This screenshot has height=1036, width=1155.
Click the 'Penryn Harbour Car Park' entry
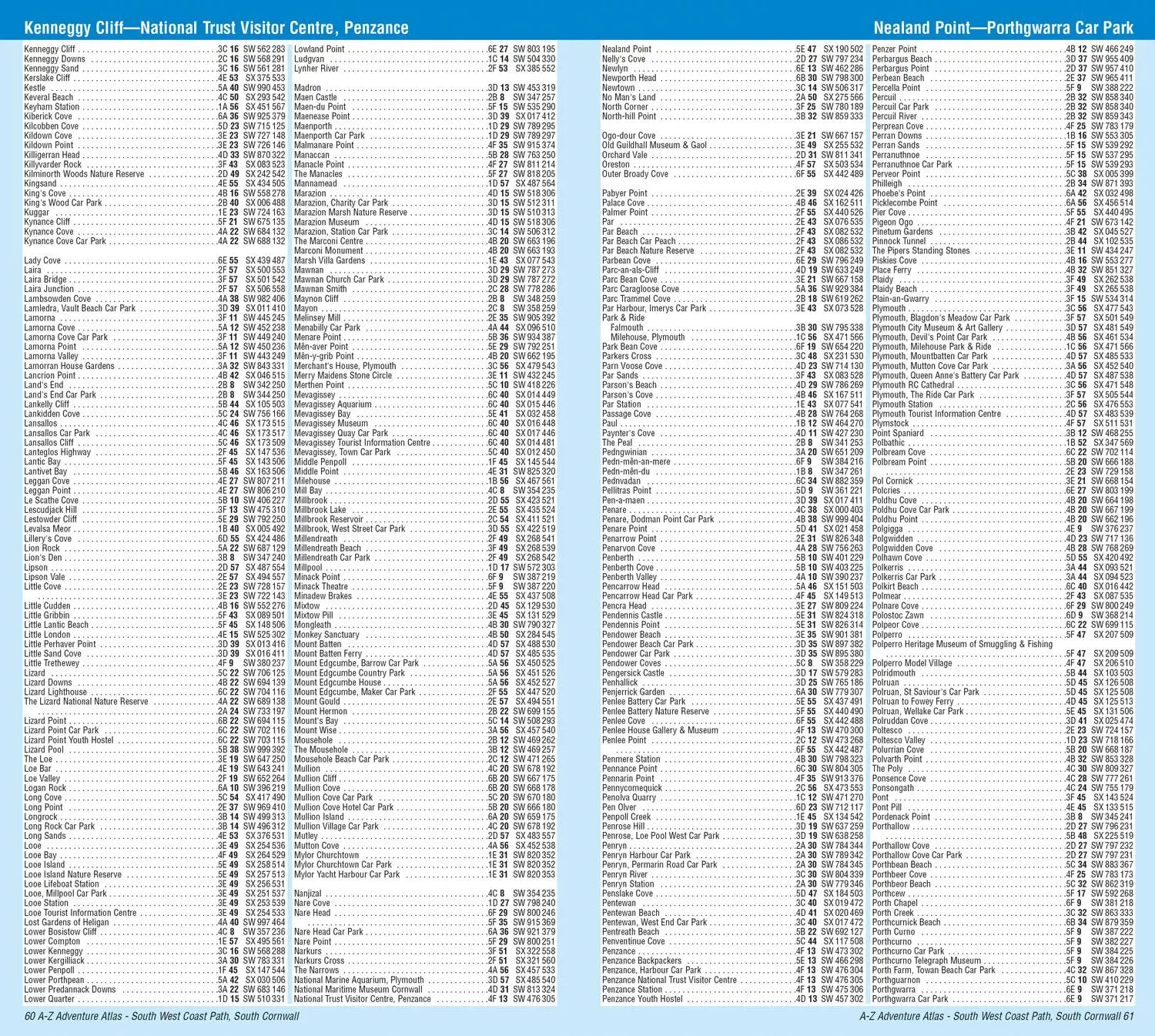(x=732, y=855)
